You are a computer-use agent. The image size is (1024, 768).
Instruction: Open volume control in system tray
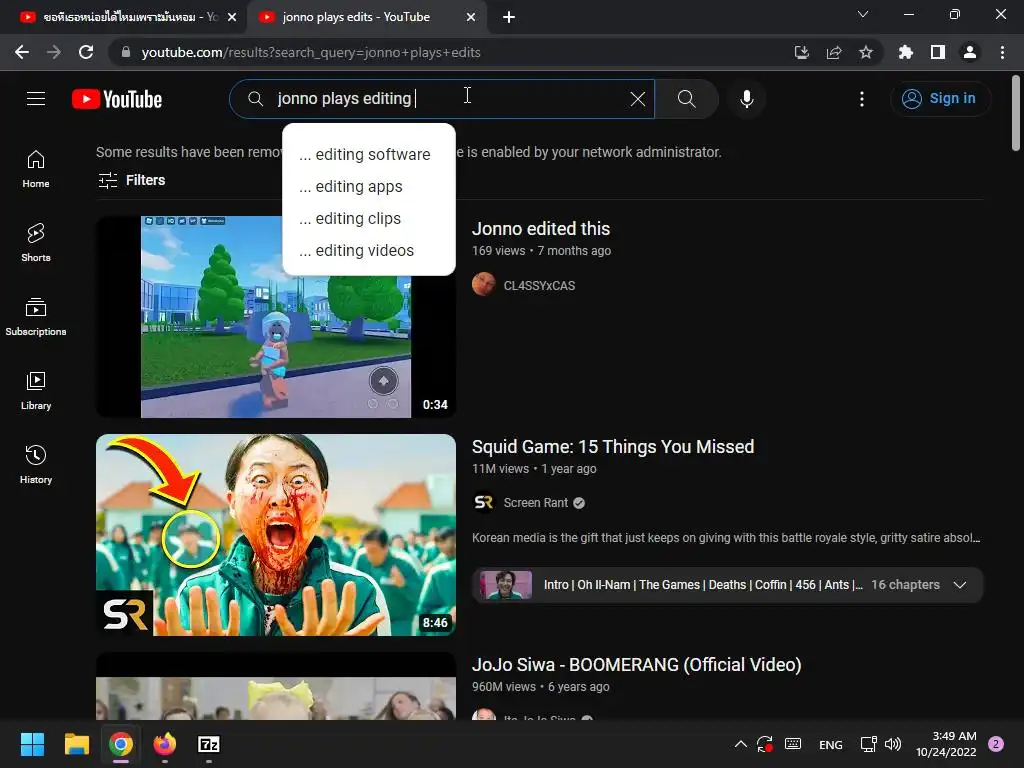(893, 744)
